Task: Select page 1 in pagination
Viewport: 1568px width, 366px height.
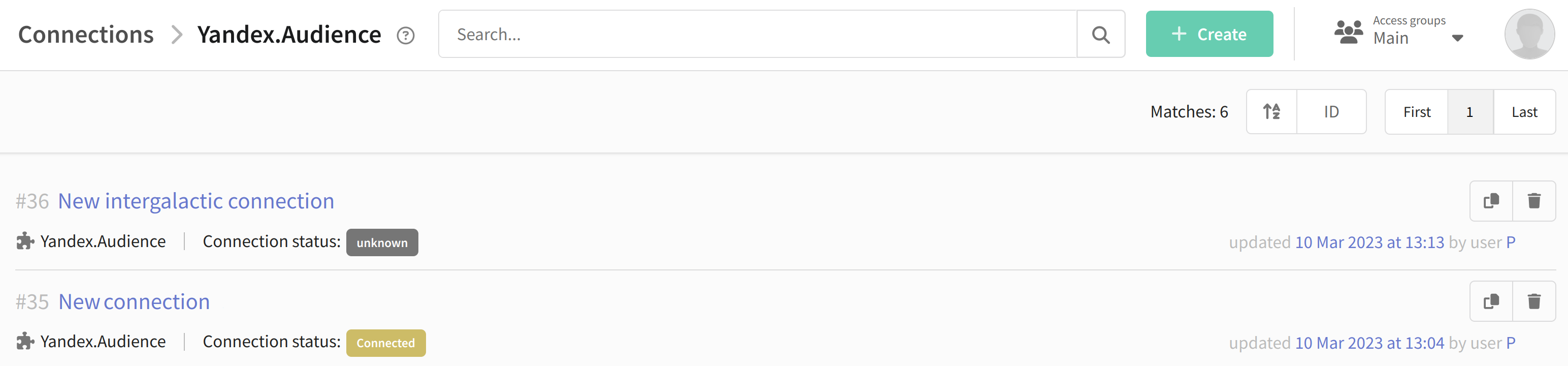Action: [x=1469, y=111]
